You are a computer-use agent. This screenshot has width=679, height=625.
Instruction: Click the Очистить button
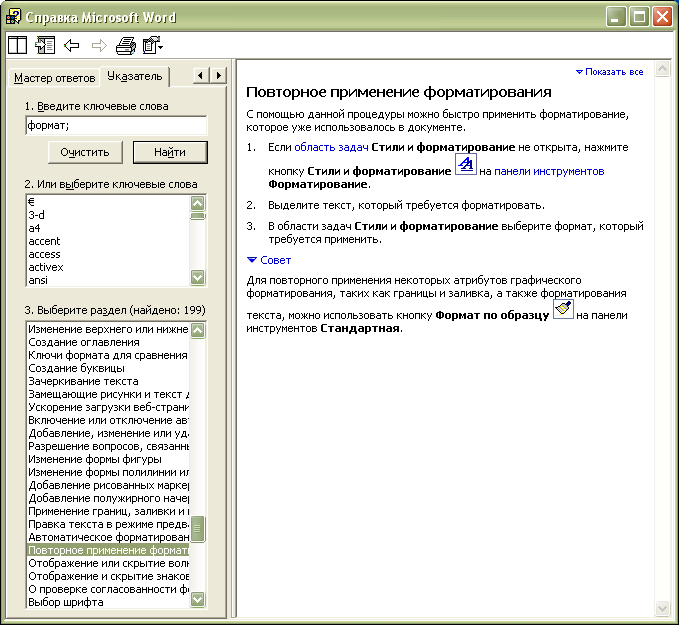pyautogui.click(x=85, y=152)
